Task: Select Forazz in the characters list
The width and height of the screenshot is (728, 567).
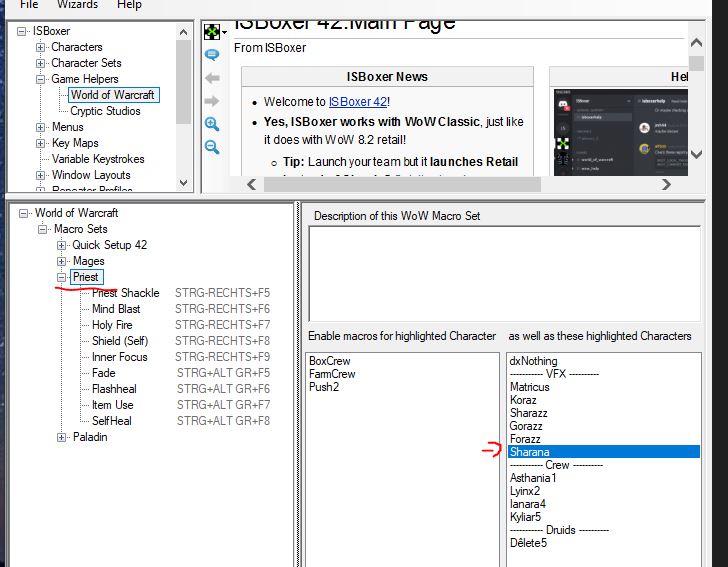Action: pyautogui.click(x=525, y=439)
